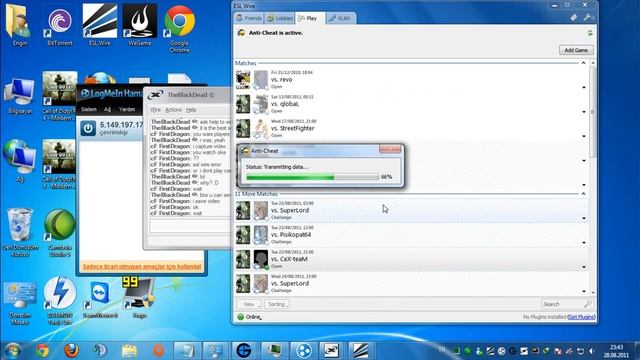Select the vs. Psikopat64 challenge entry
The image size is (640, 360).
pyautogui.click(x=411, y=235)
